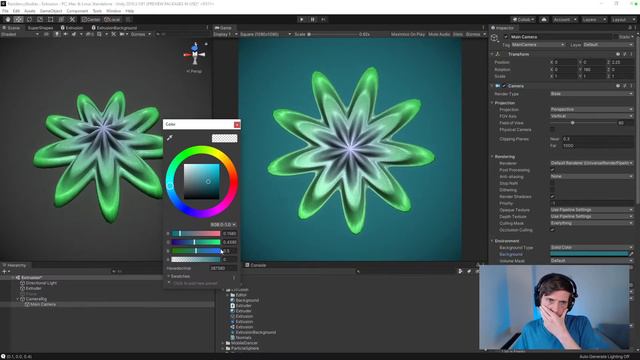Image resolution: width=640 pixels, height=360 pixels.
Task: Open the Shaded draw mode dropdown
Action: tap(20, 34)
